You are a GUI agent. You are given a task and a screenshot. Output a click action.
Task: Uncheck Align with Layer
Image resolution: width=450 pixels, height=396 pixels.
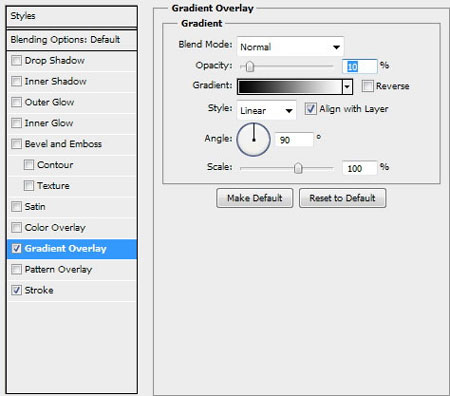[310, 109]
